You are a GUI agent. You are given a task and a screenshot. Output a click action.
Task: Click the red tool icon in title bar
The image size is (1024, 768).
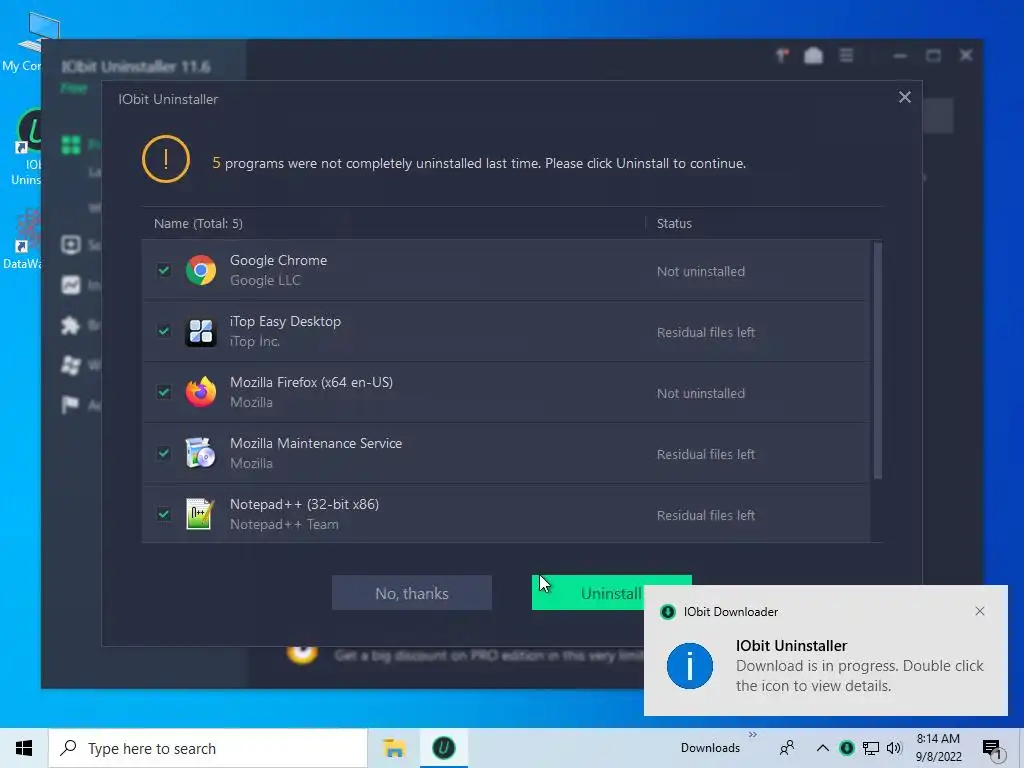tap(782, 56)
